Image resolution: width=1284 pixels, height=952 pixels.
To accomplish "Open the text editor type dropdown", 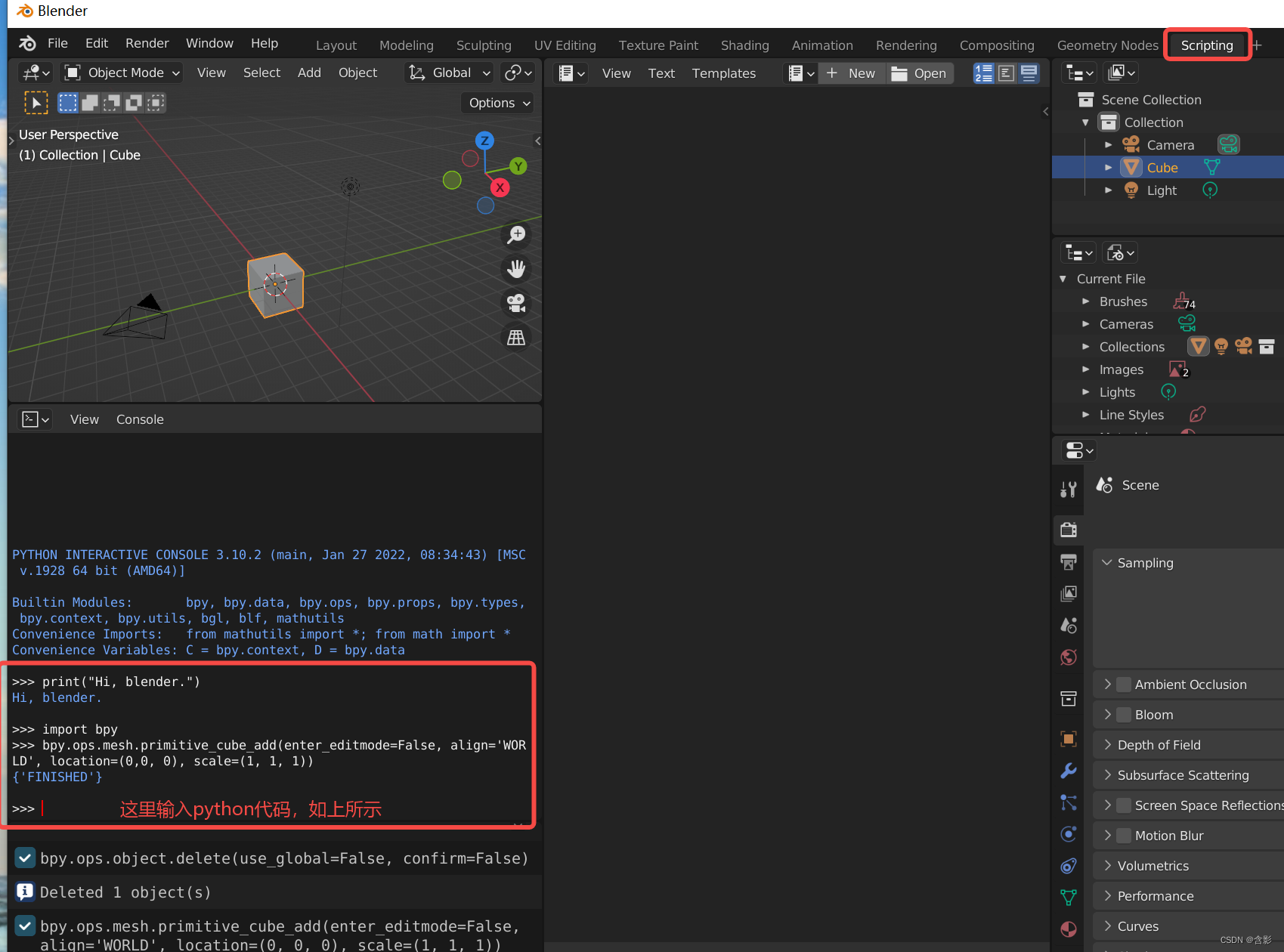I will click(571, 73).
